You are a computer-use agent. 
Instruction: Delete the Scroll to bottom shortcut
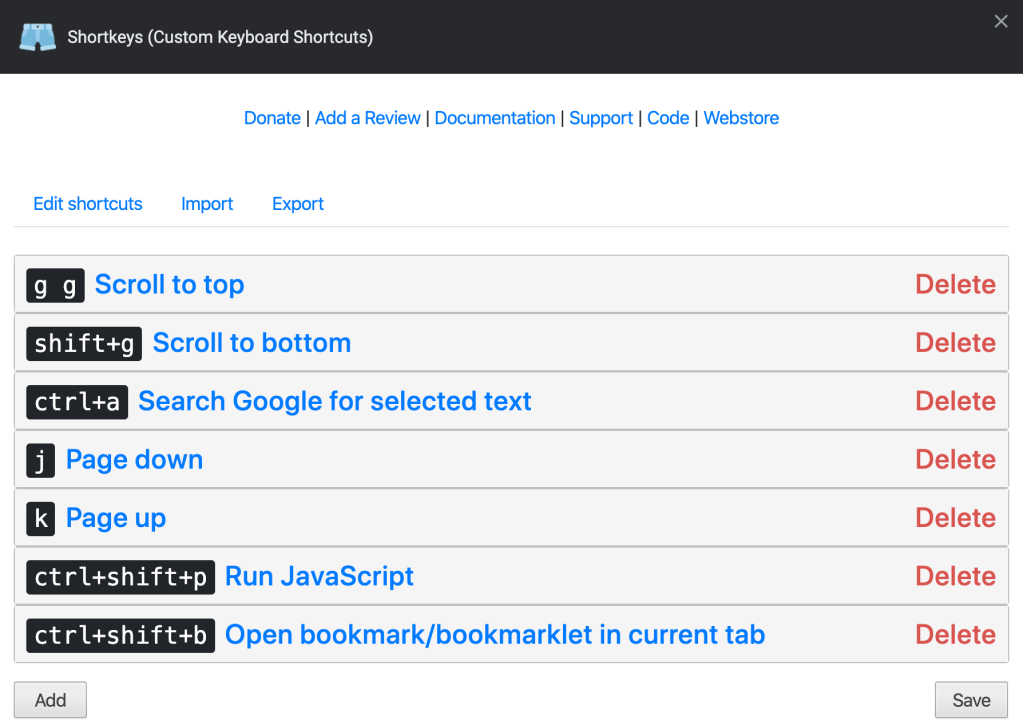[955, 343]
